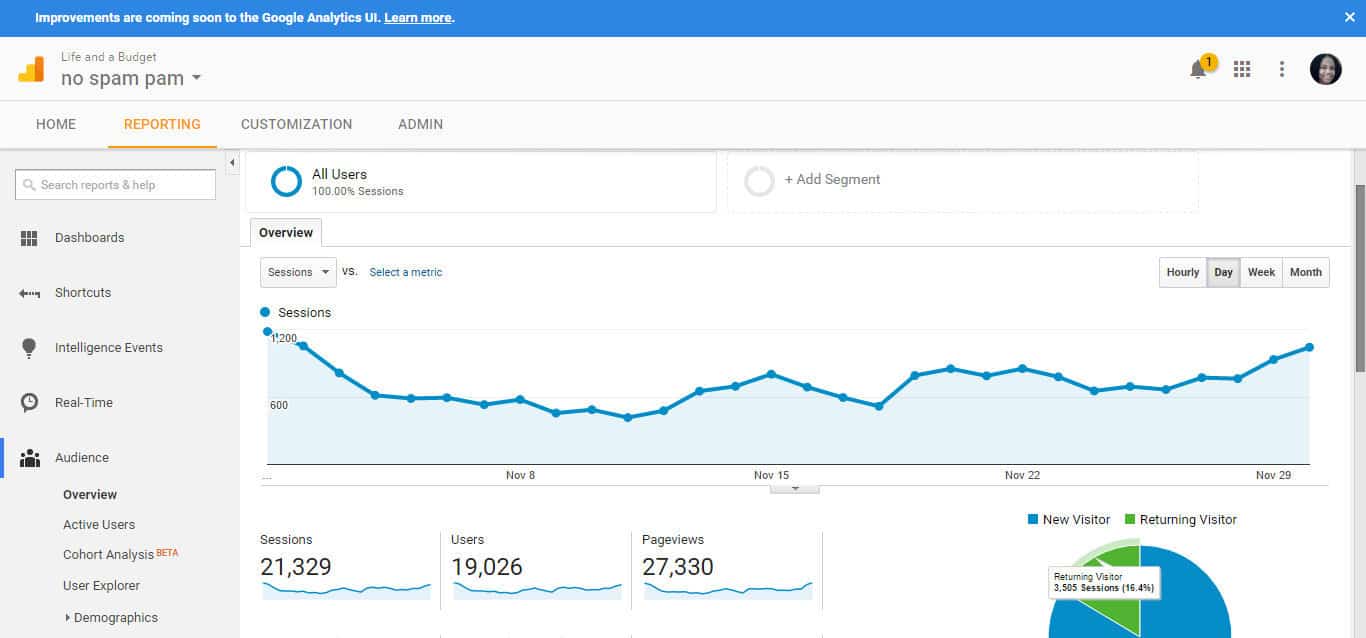Open Real-Time in the sidebar
This screenshot has height=638, width=1366.
(84, 403)
